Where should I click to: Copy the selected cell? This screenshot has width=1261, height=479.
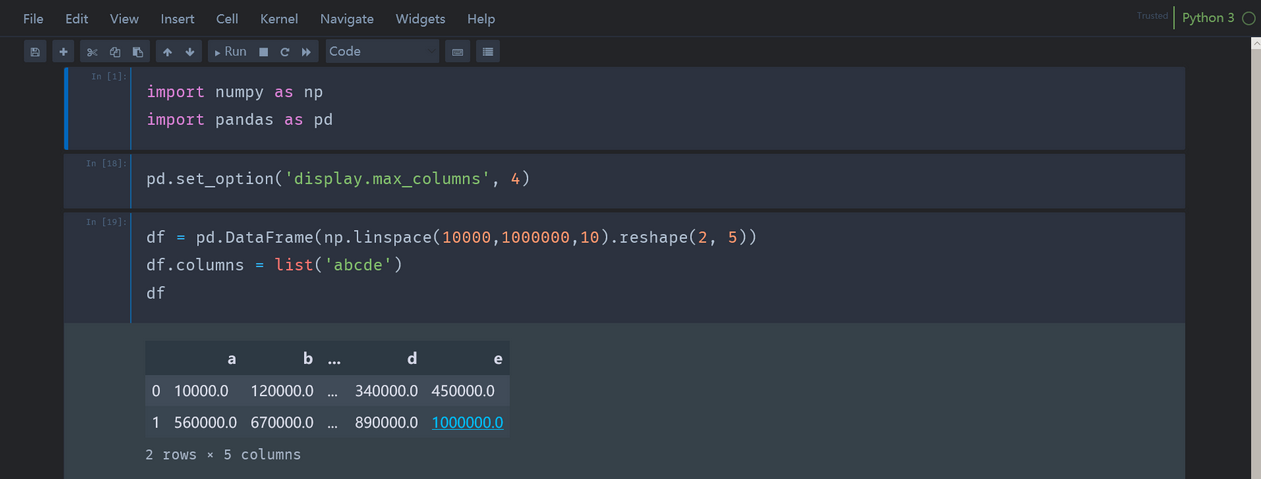point(115,52)
